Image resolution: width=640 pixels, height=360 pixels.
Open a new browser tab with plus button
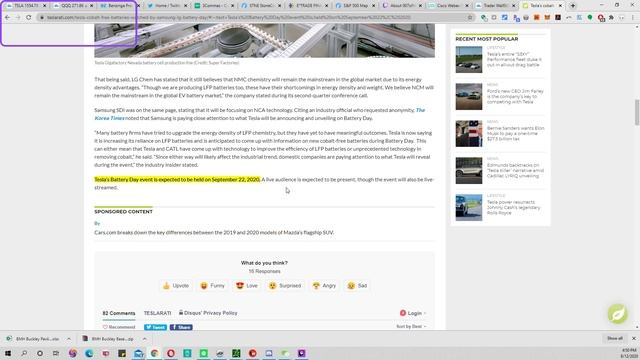tap(573, 6)
